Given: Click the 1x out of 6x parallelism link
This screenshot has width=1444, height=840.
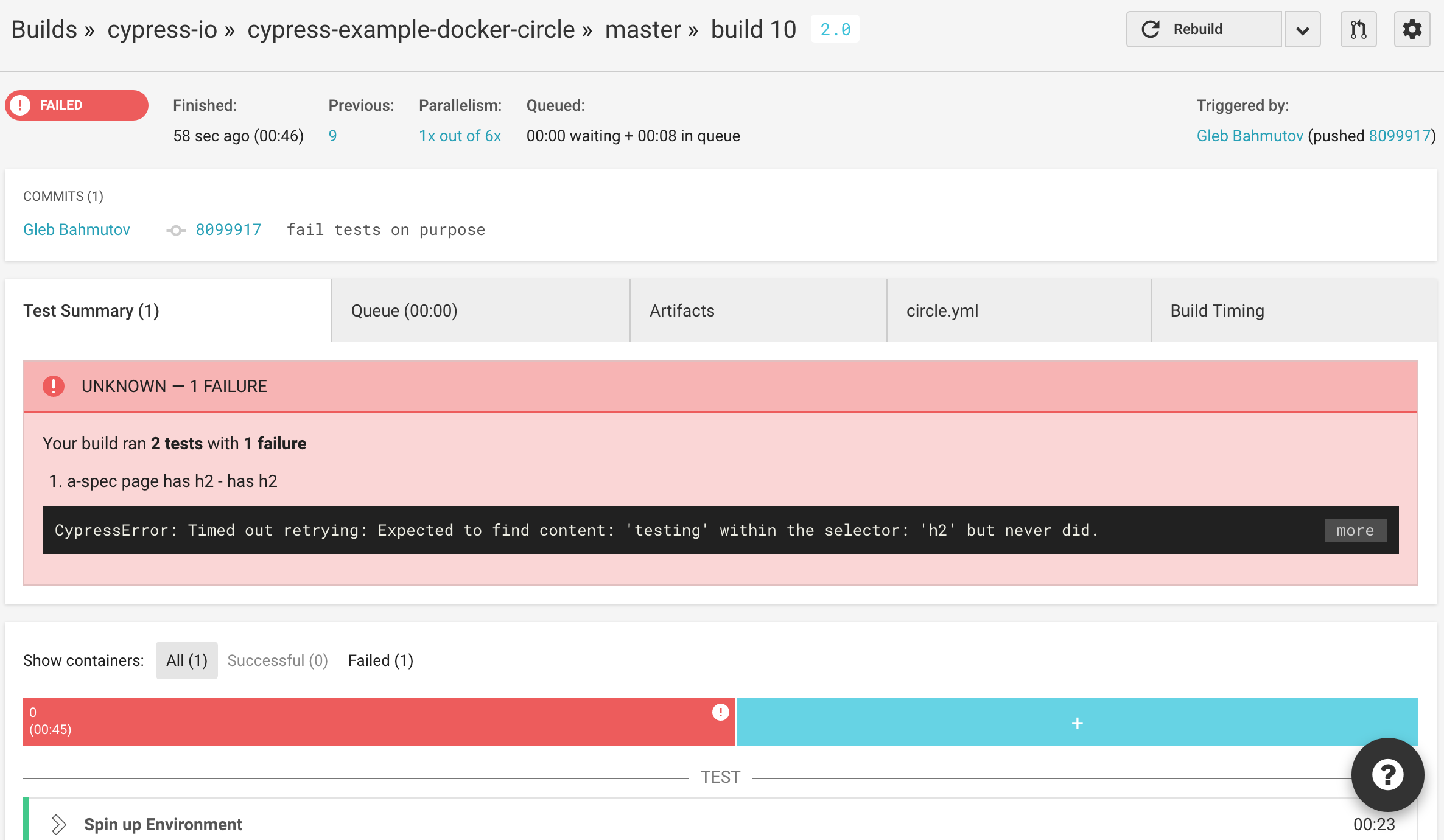Looking at the screenshot, I should (460, 136).
